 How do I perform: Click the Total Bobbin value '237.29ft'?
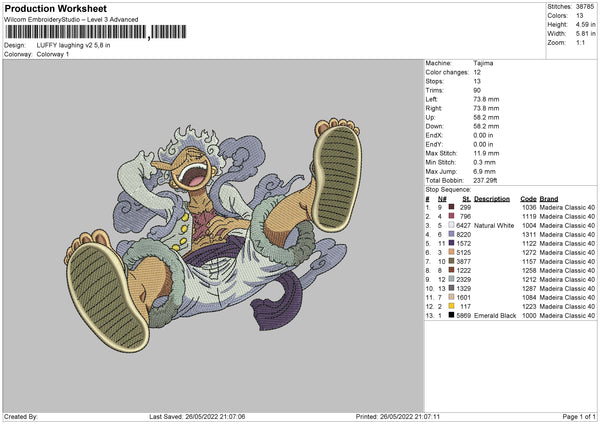485,180
